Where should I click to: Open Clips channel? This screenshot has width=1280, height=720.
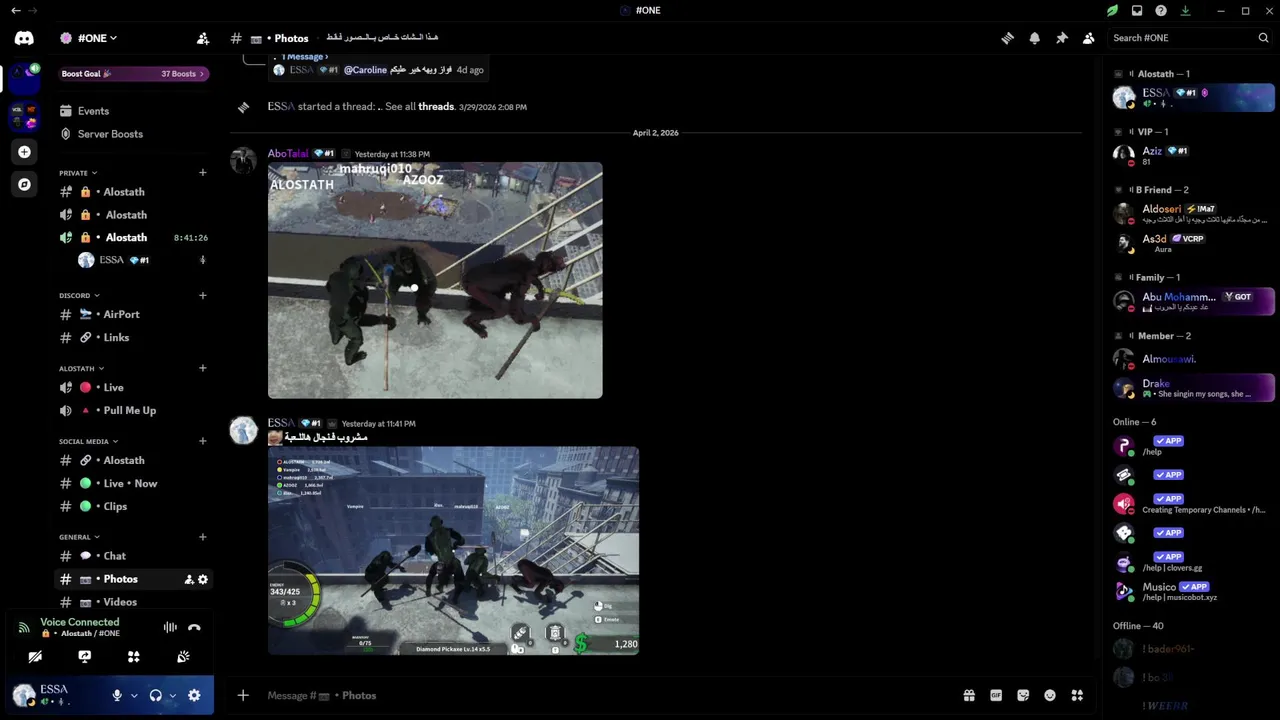click(133, 506)
